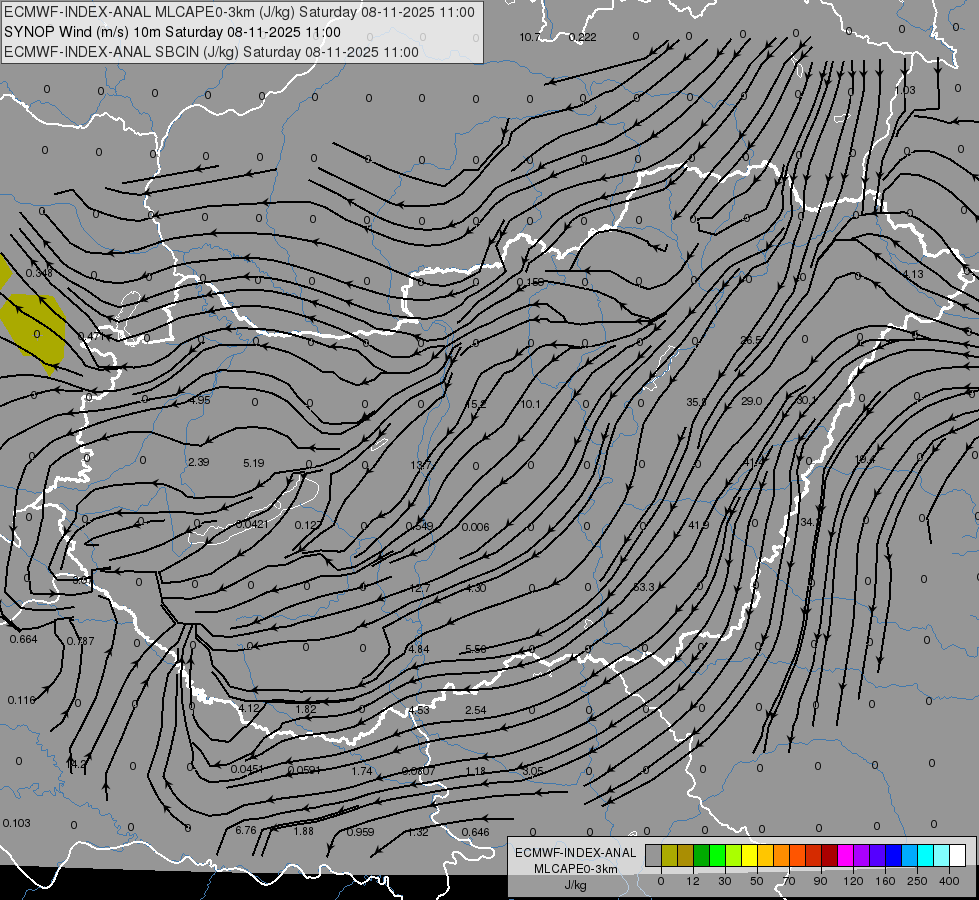Click the amber legend swatch
Viewport: 979px width, 900px height.
click(766, 855)
